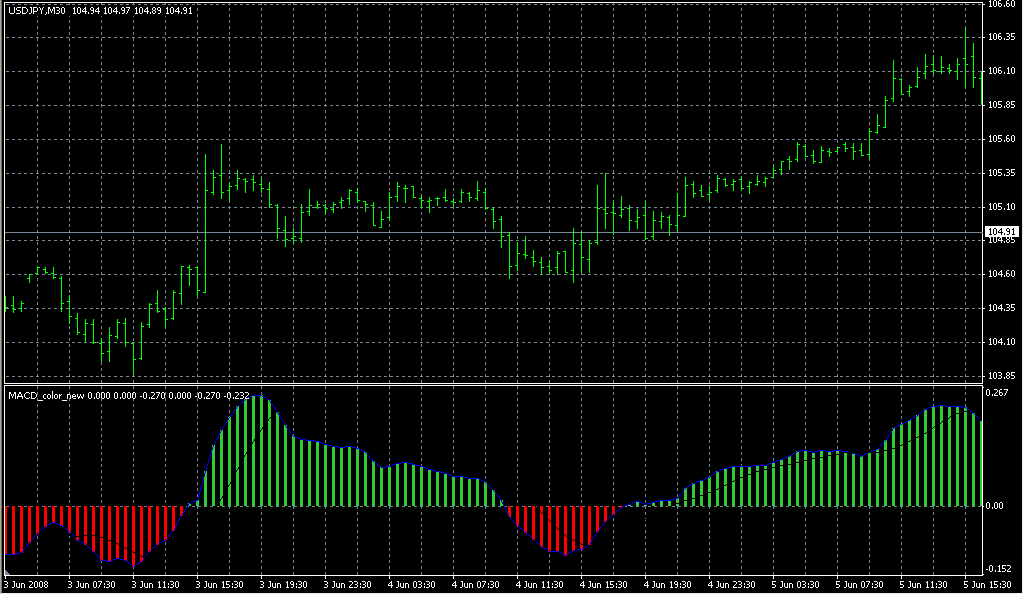Screen dimensions: 1024x594
Task: Select the 3 Jun 2008 time label
Action: (x=26, y=584)
